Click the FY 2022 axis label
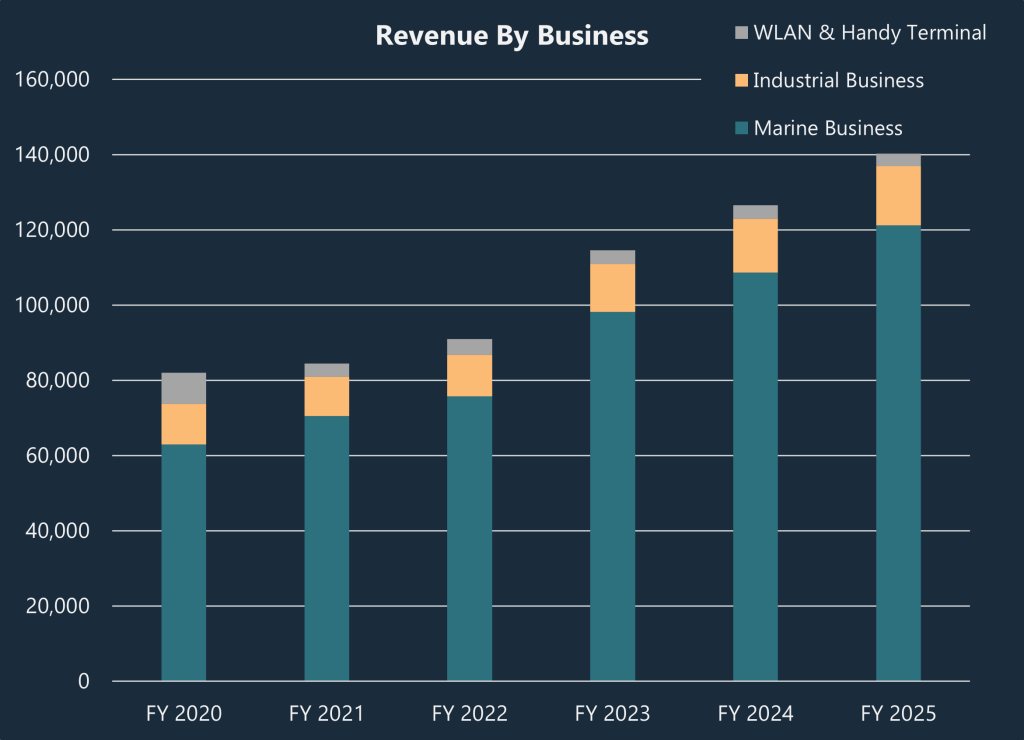The height and width of the screenshot is (740, 1024). [469, 713]
